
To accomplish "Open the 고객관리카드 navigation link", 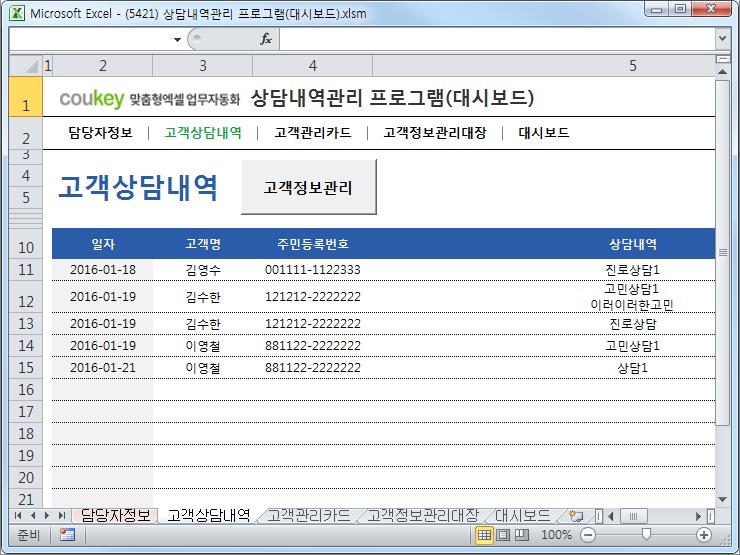I will point(313,133).
